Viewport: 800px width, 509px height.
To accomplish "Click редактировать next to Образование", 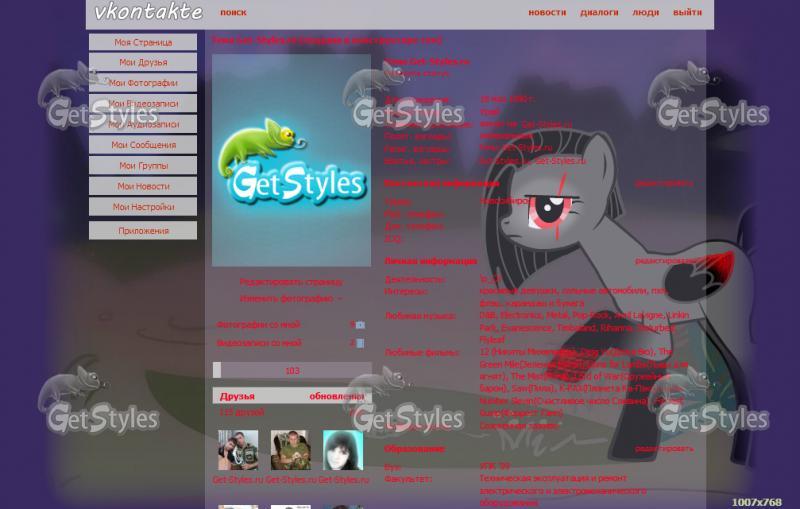I will coord(663,449).
